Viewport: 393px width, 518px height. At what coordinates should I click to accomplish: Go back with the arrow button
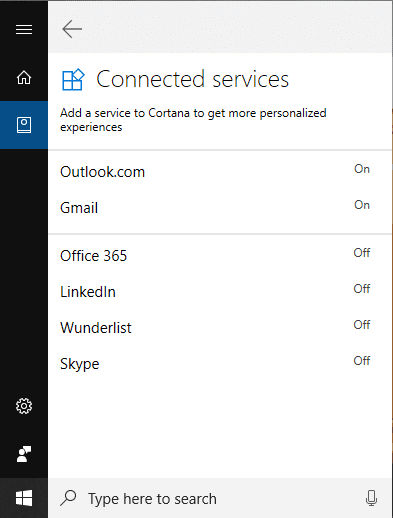pyautogui.click(x=72, y=29)
